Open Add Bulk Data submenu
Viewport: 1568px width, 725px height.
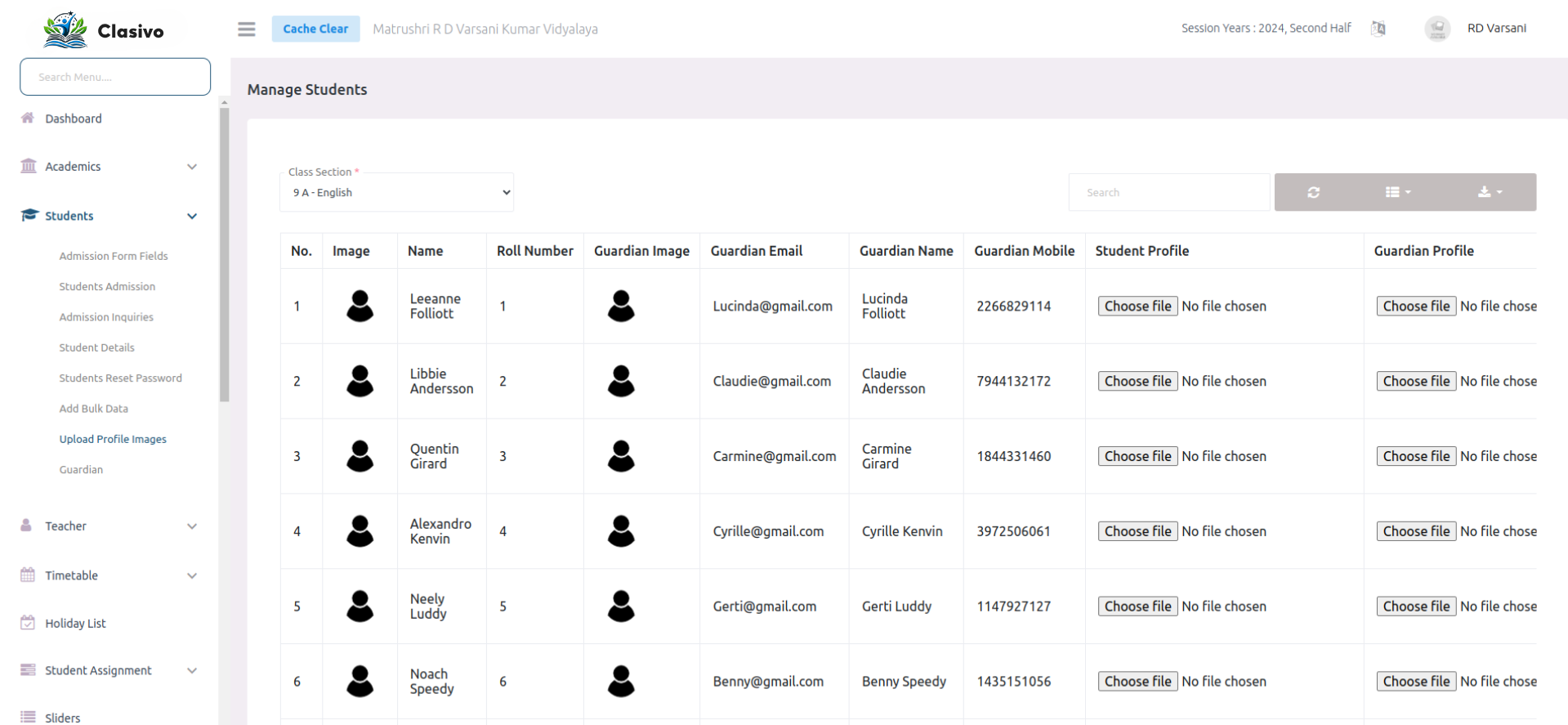[x=93, y=409]
